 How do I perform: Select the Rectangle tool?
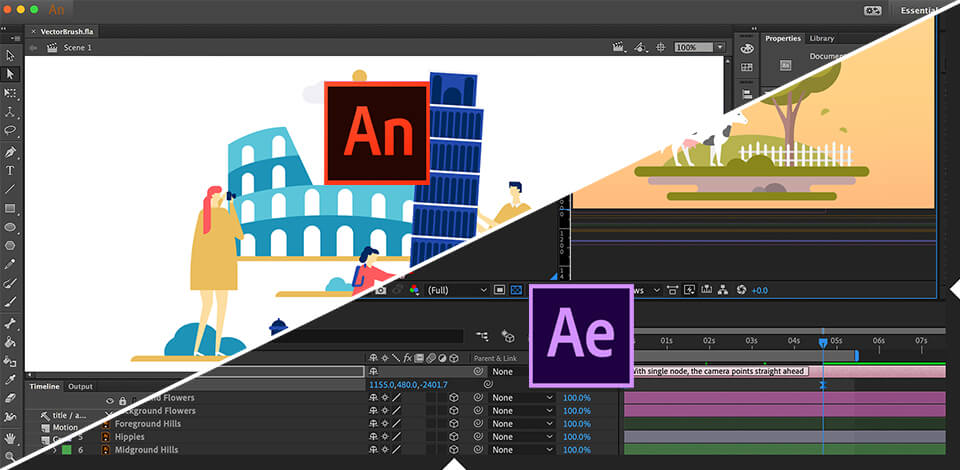tap(10, 208)
